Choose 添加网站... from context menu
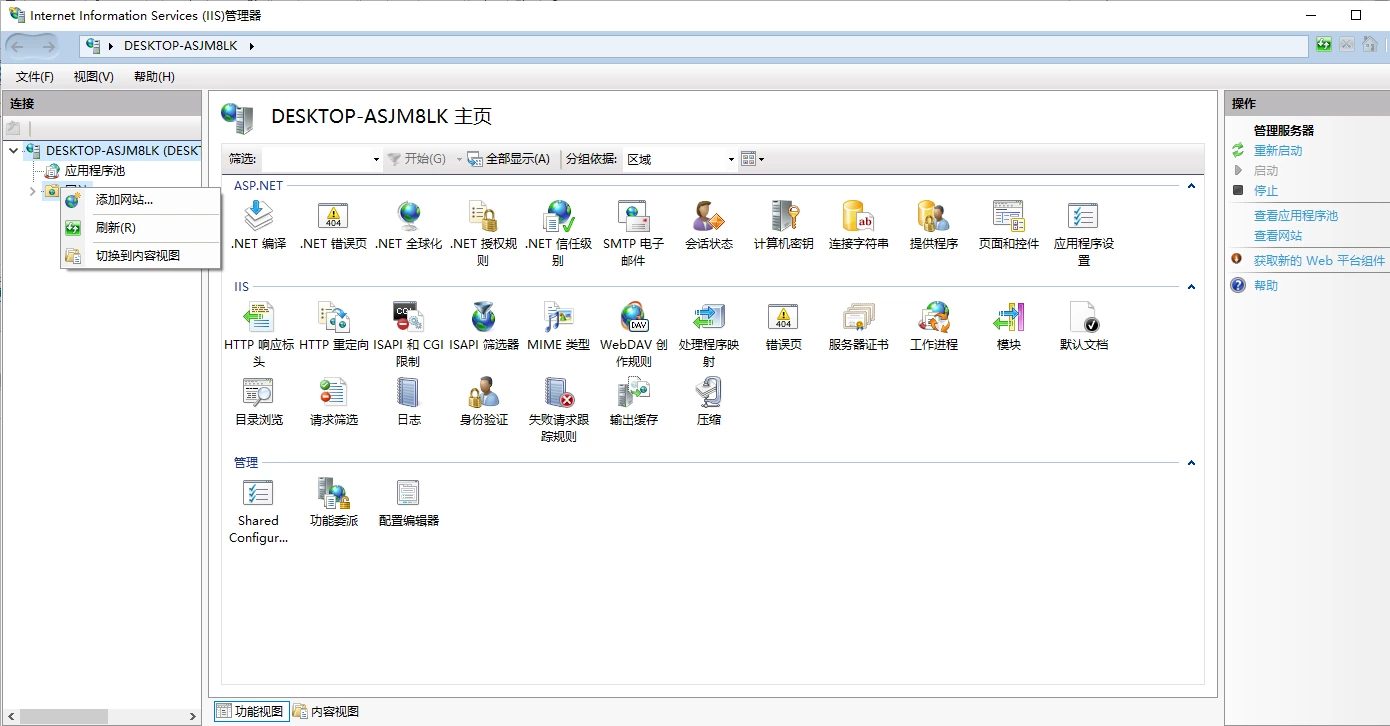The width and height of the screenshot is (1390, 726). 141,200
